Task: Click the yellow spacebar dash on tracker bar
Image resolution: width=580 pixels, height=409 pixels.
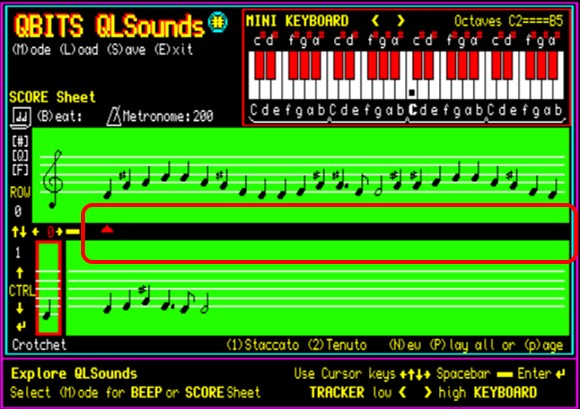Action: pos(72,232)
